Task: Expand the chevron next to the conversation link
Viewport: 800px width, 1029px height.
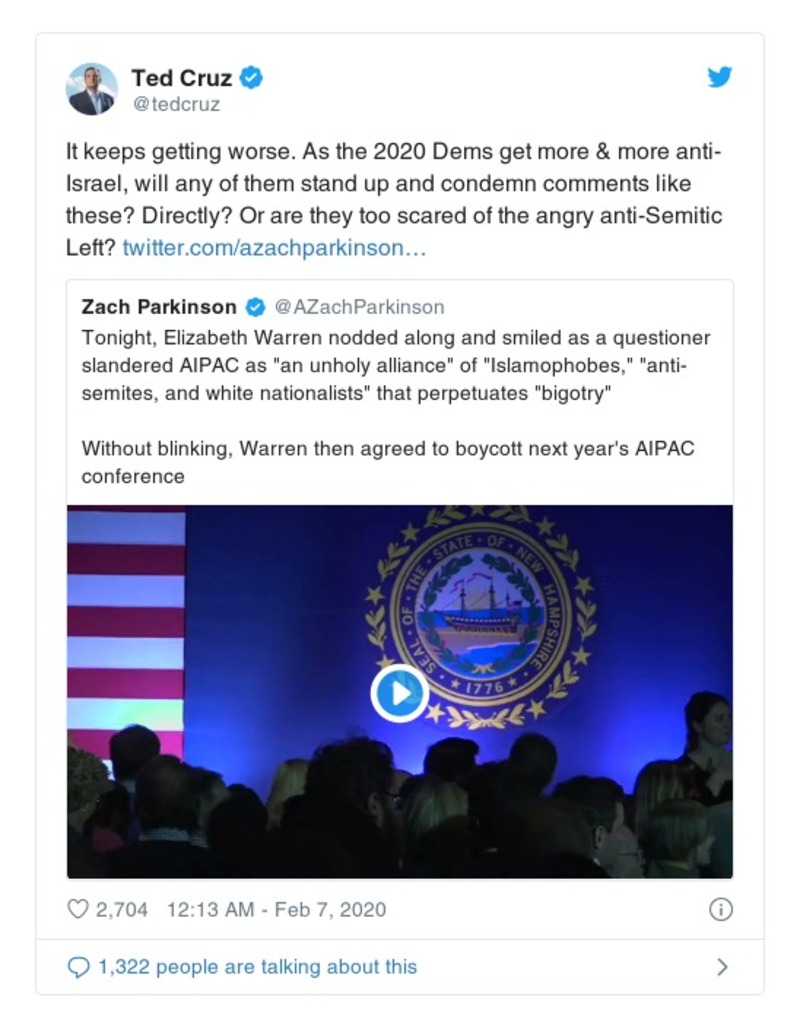Action: click(725, 966)
